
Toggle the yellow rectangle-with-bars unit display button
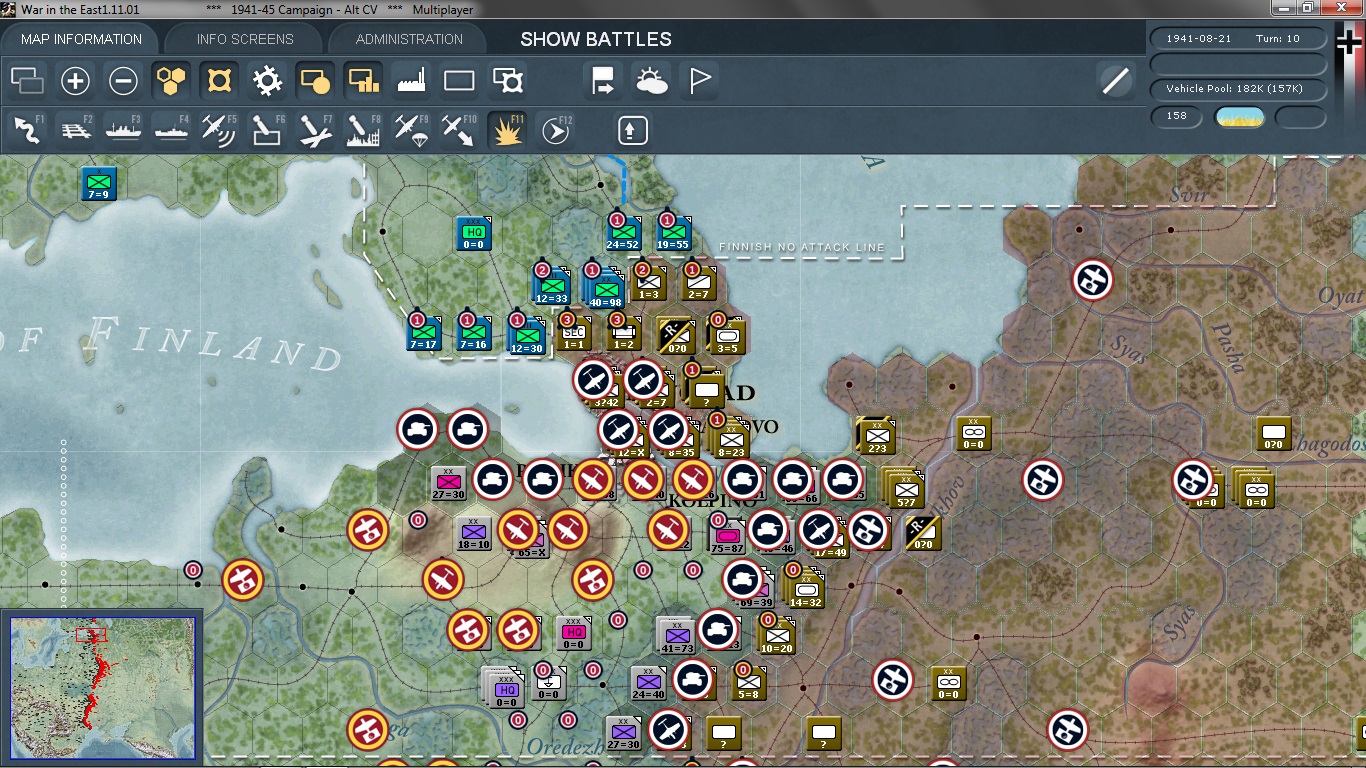(x=363, y=80)
